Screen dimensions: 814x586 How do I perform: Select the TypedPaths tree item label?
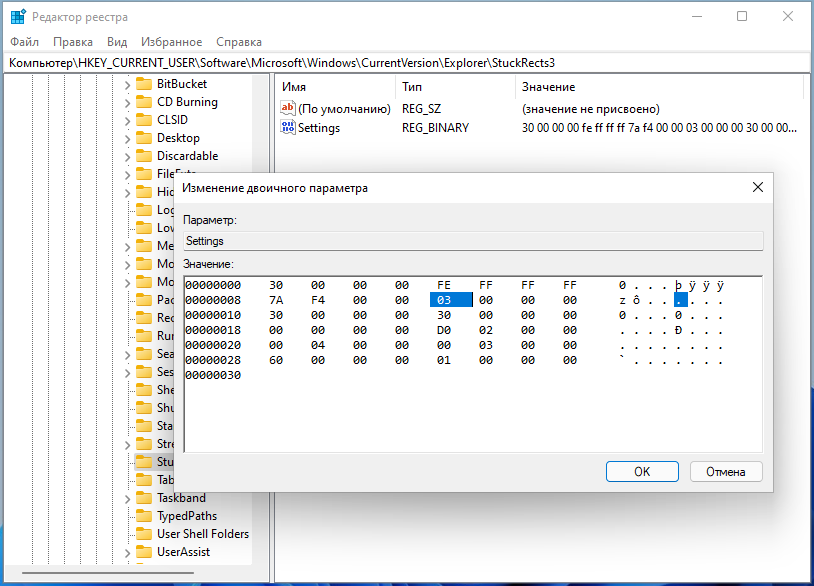point(187,516)
